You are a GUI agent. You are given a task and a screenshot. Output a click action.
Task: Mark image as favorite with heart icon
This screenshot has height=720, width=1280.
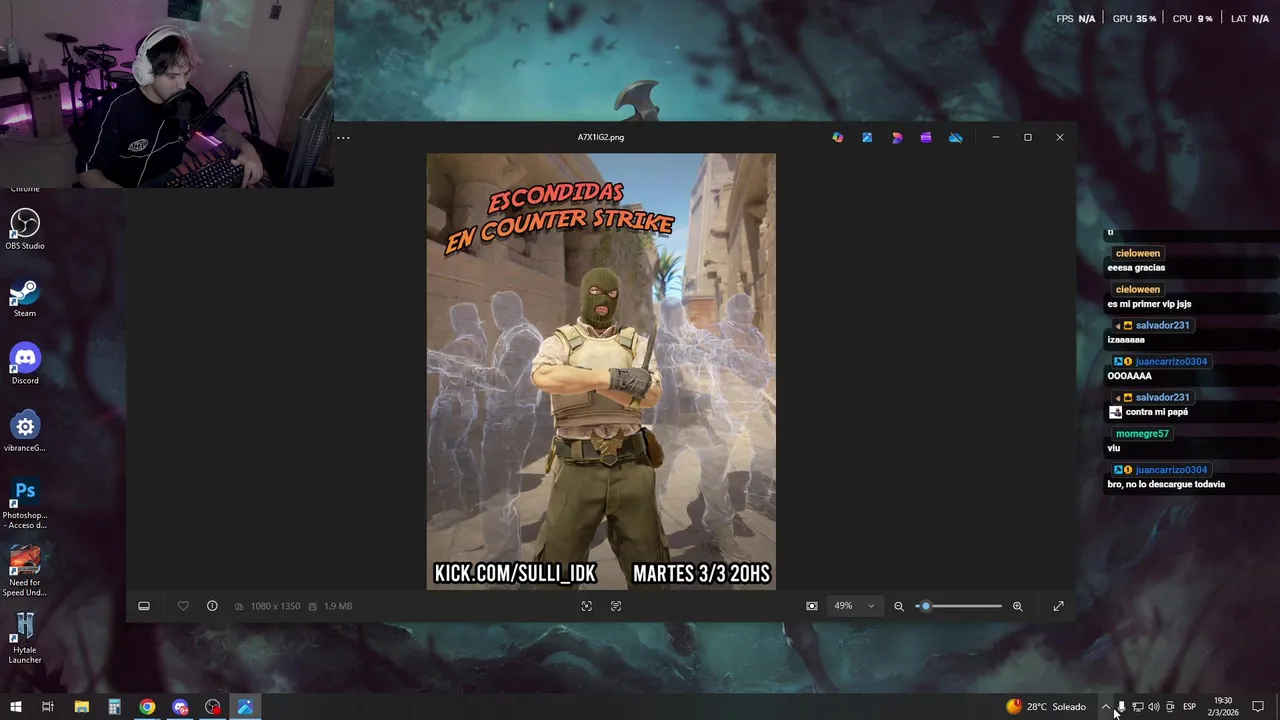[183, 606]
